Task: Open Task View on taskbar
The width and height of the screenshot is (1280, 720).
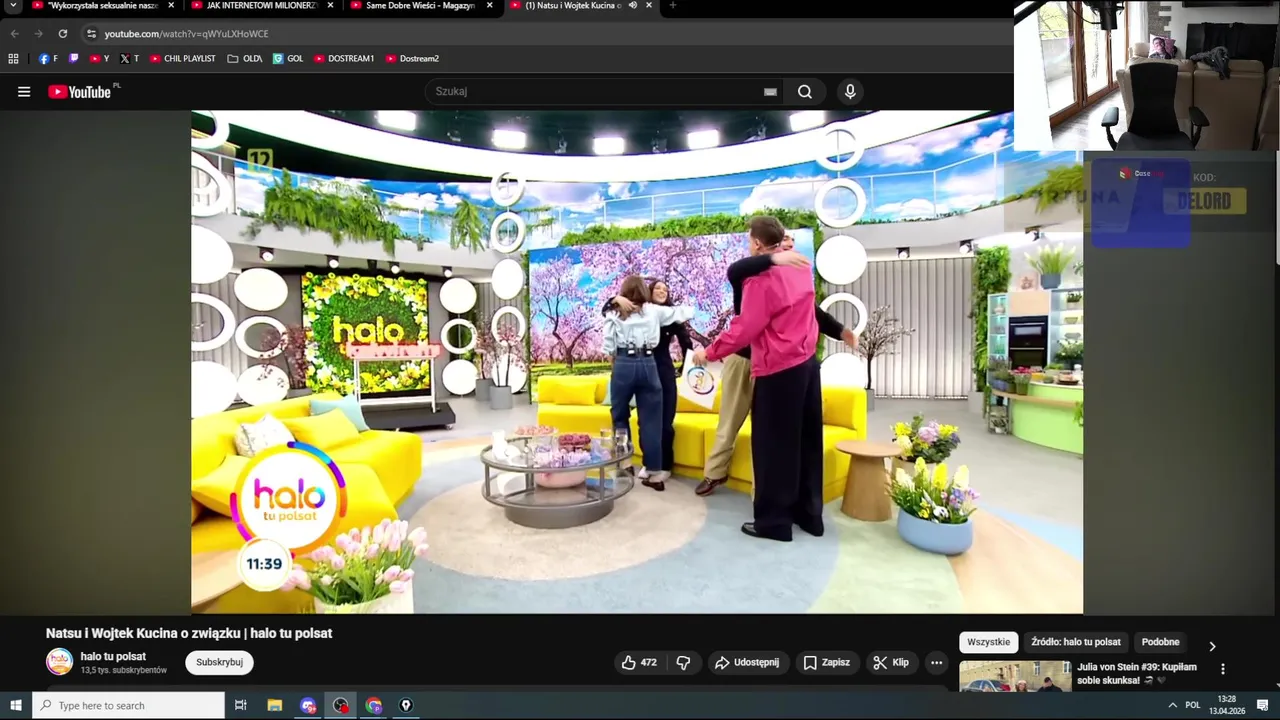Action: [x=241, y=705]
